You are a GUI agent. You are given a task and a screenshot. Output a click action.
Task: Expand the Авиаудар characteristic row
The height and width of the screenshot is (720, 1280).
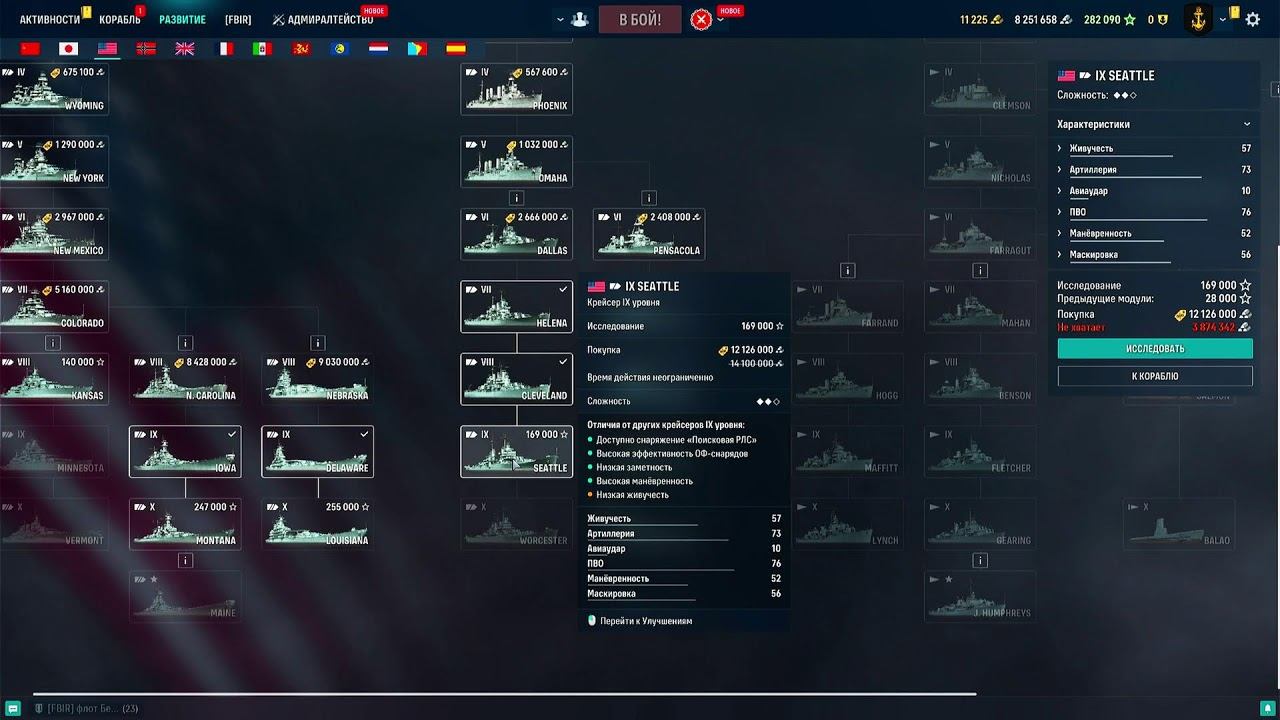pyautogui.click(x=1155, y=191)
